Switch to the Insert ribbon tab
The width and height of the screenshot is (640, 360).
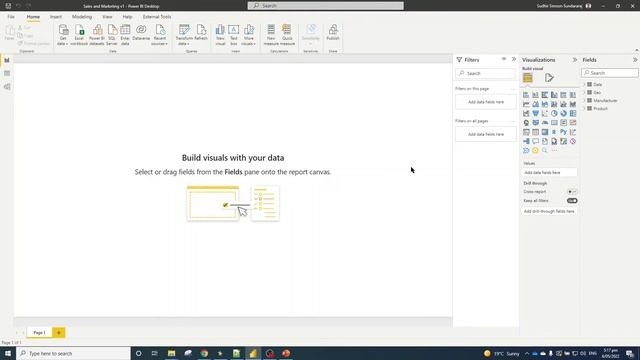(x=56, y=17)
